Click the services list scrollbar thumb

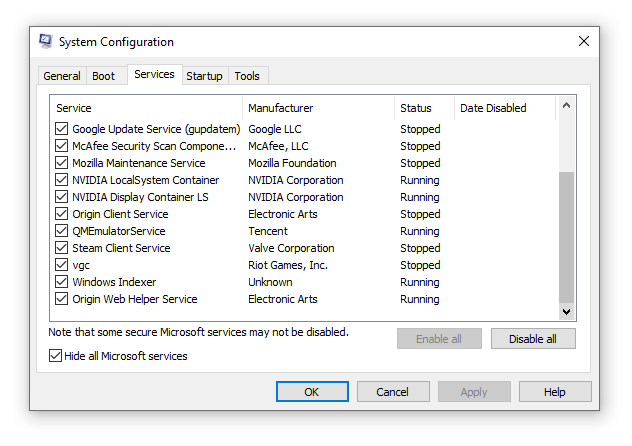[566, 237]
